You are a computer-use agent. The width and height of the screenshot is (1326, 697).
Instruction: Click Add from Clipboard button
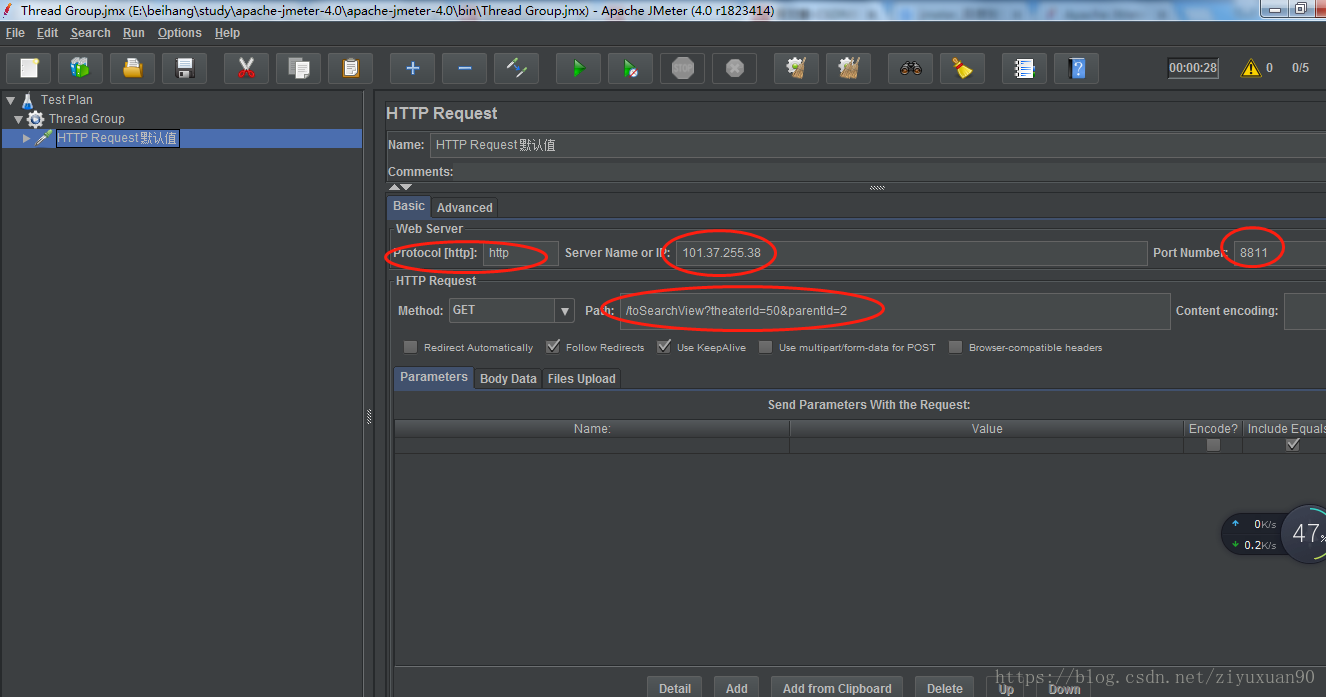tap(837, 688)
